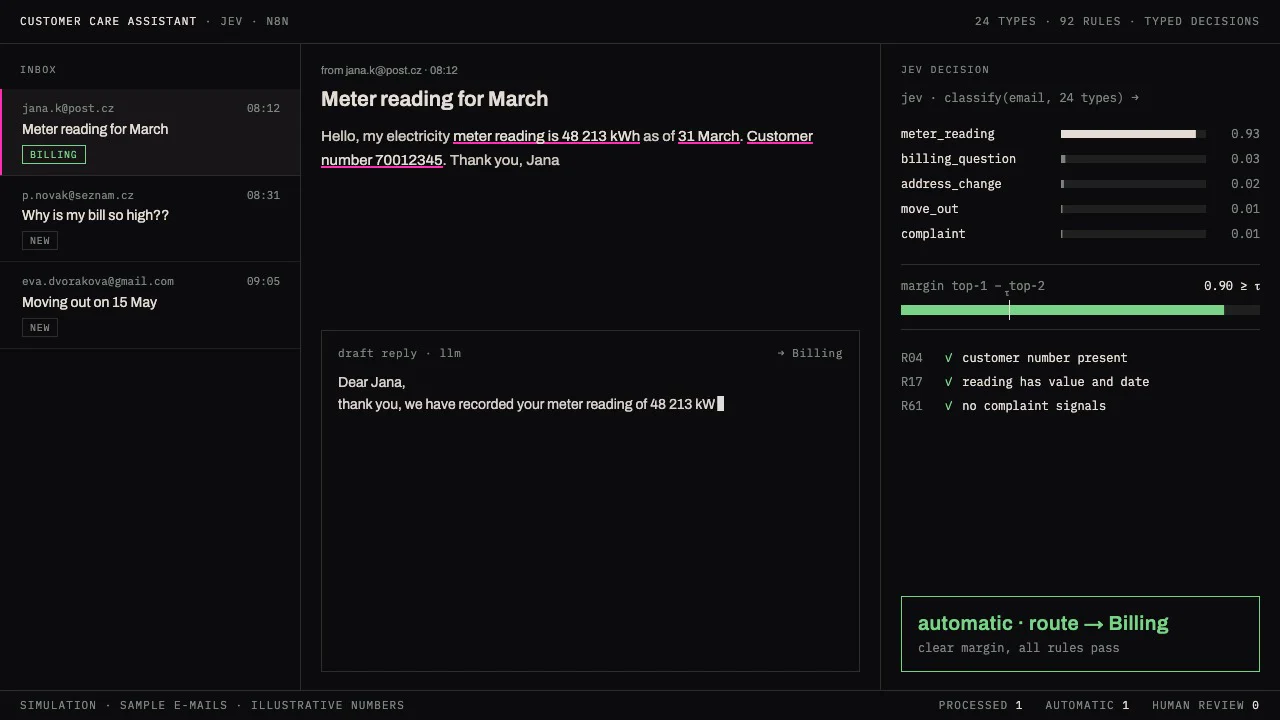Click the 'no complaint signals' rule text
Image resolution: width=1280 pixels, height=720 pixels.
tap(1034, 406)
